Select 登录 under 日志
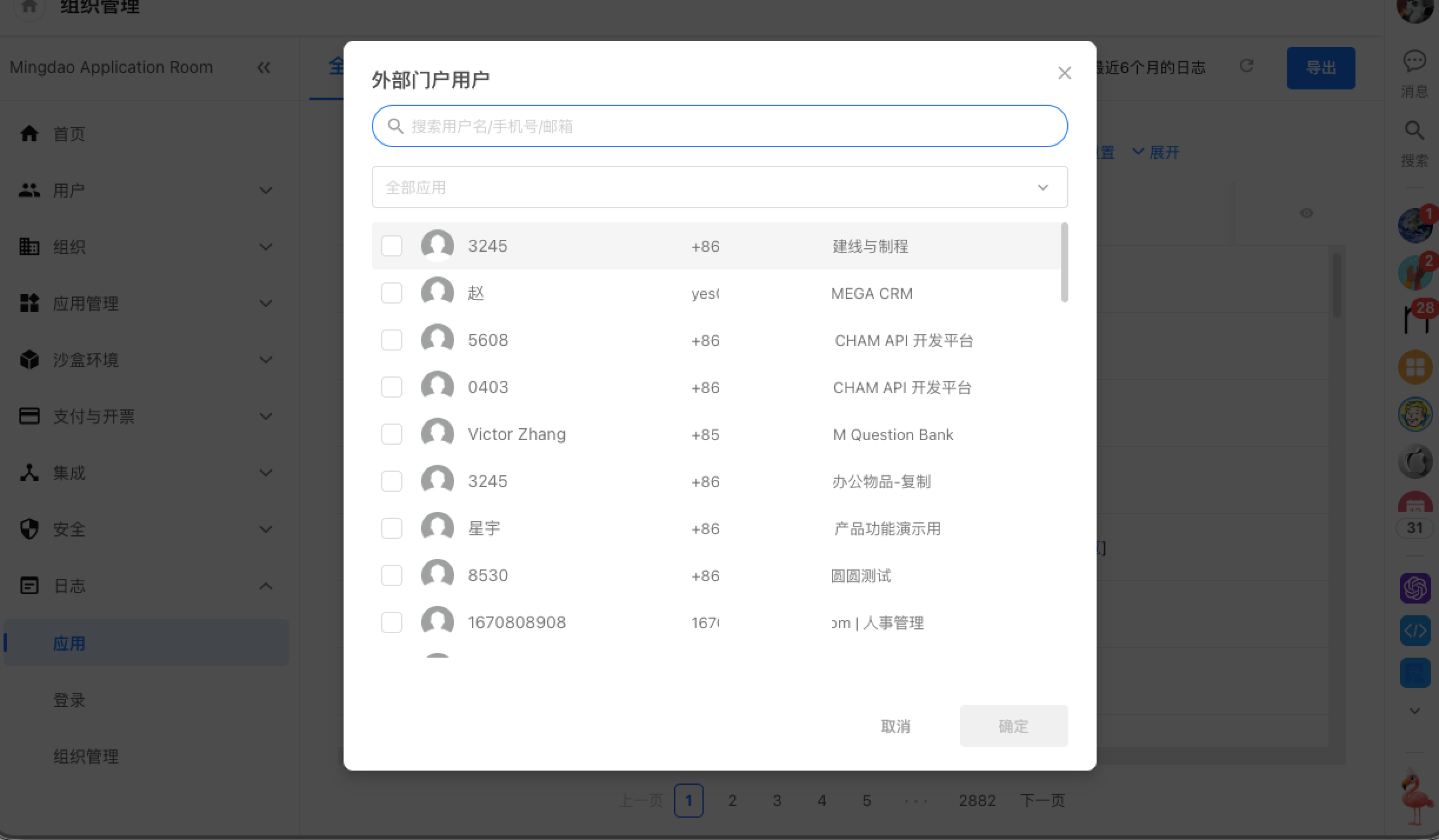This screenshot has height=840, width=1439. pyautogui.click(x=69, y=699)
